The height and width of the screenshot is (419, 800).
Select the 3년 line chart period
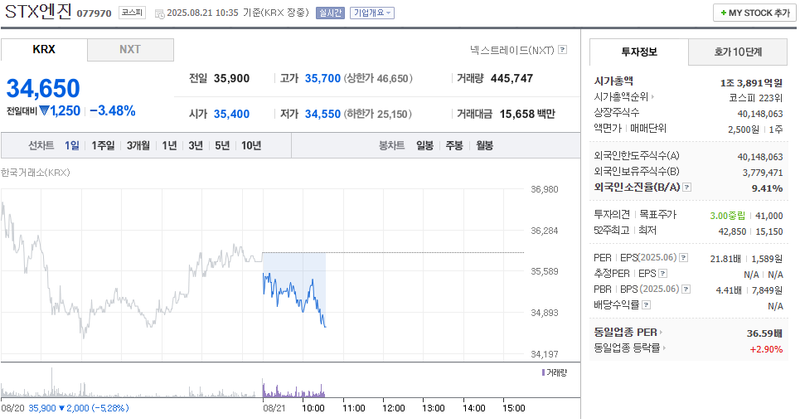coord(196,145)
